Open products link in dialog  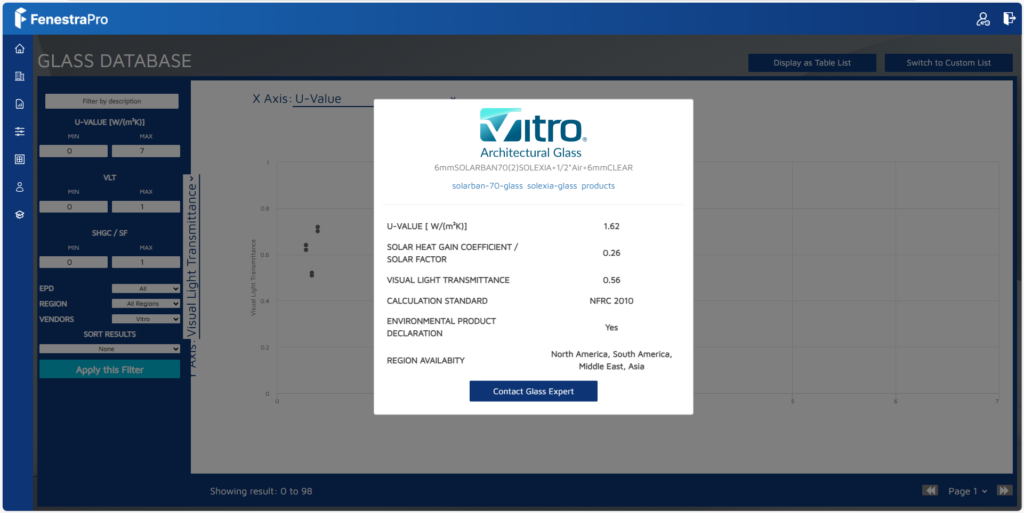(x=598, y=186)
